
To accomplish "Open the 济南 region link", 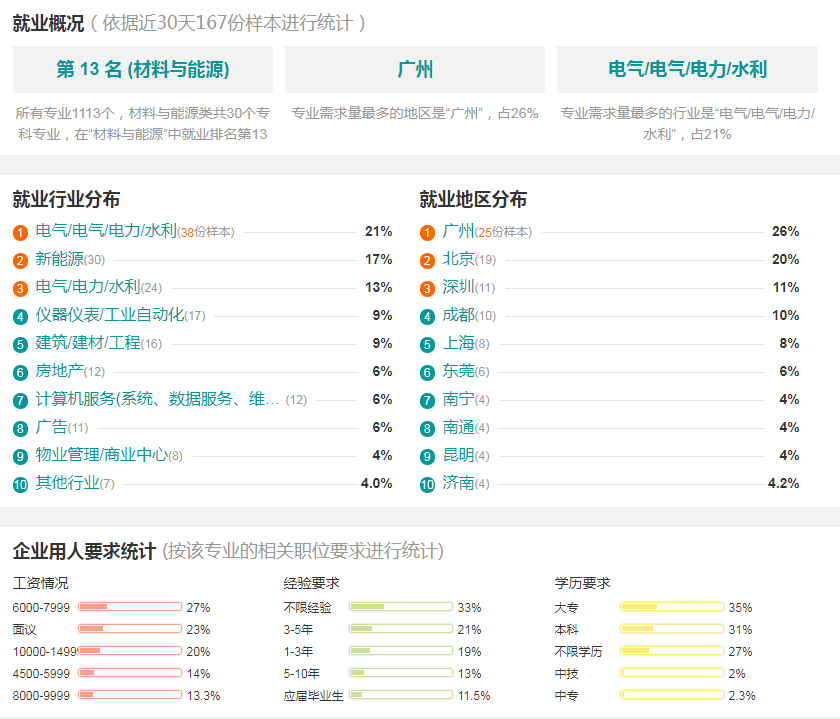I will tap(459, 483).
